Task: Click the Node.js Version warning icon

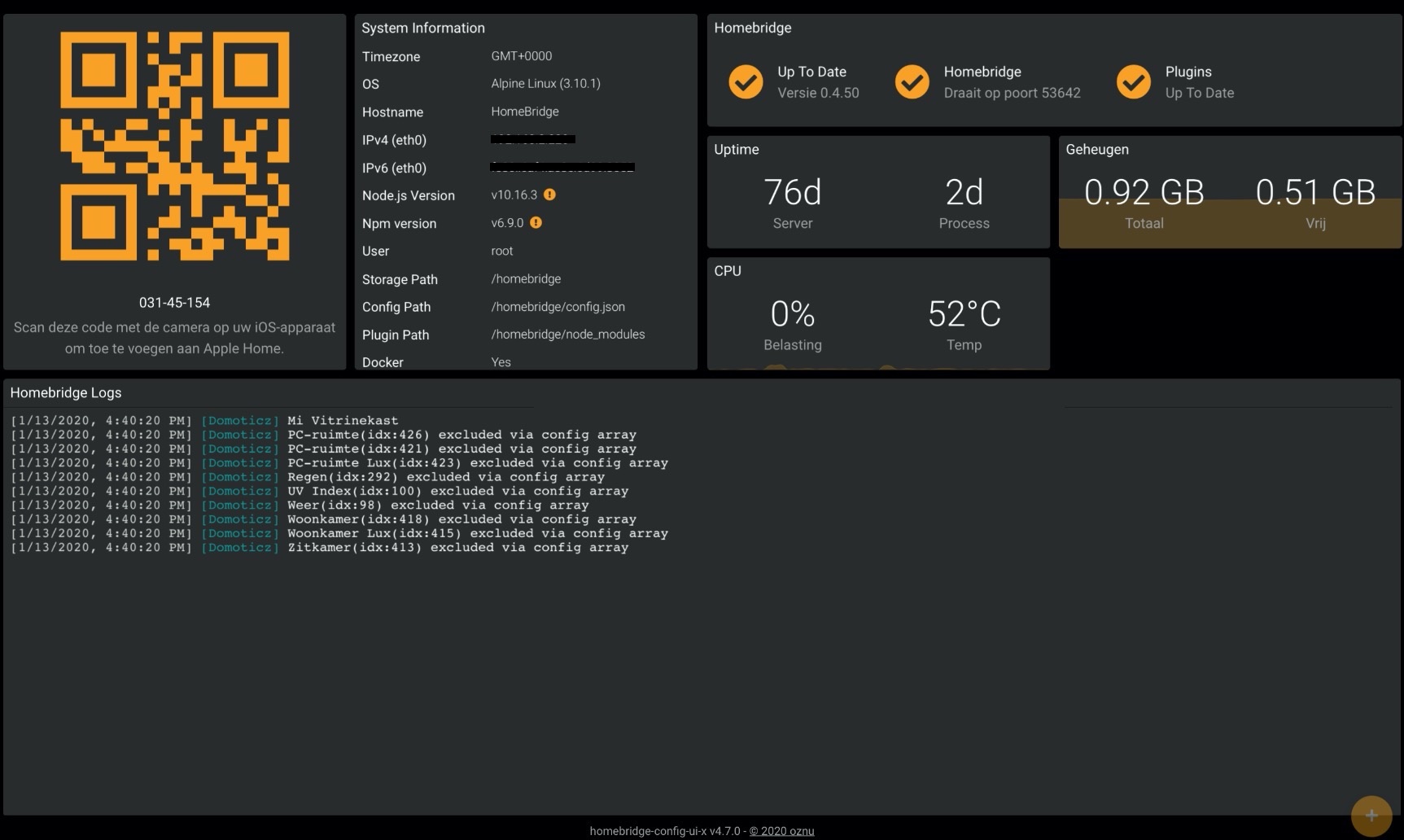Action: (549, 195)
